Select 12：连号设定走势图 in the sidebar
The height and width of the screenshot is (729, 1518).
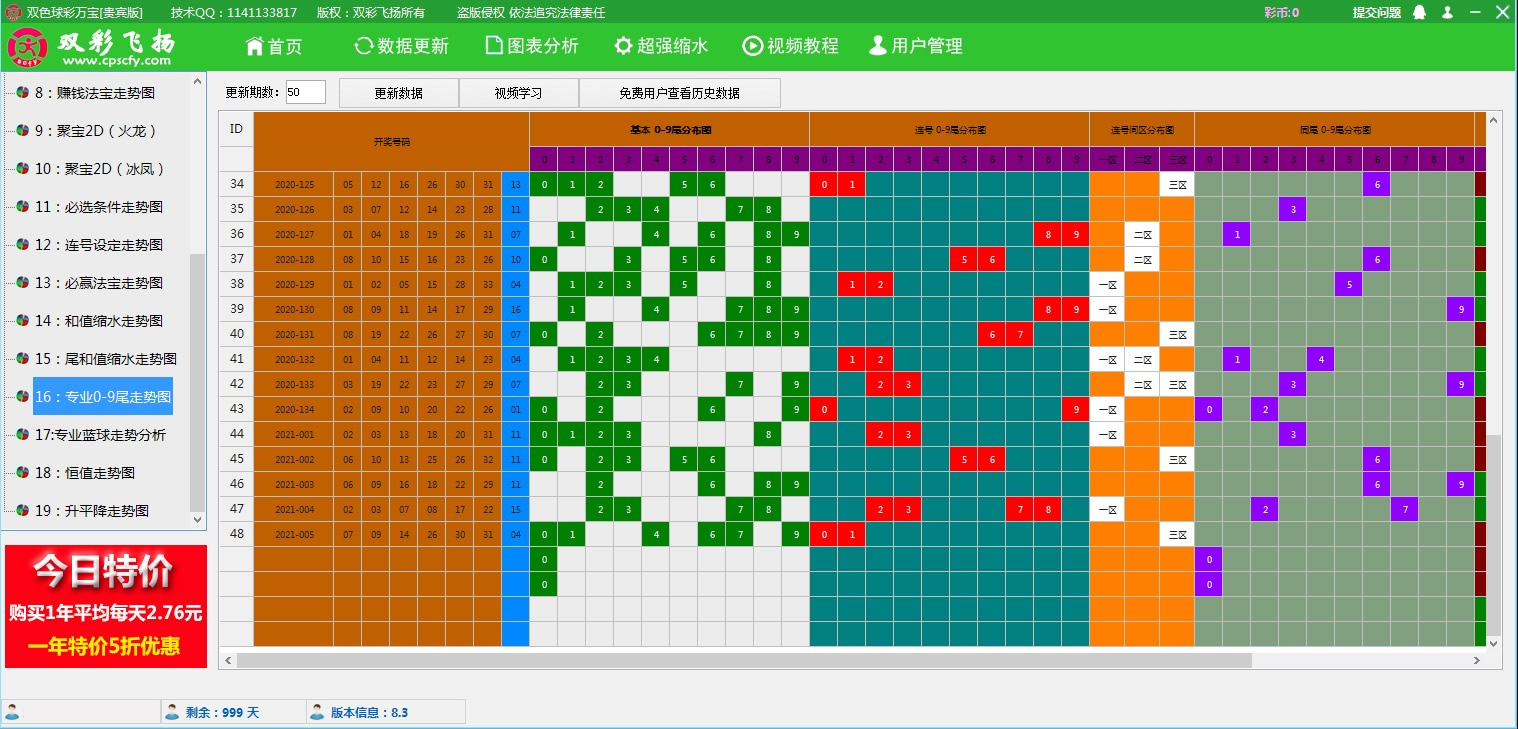[x=98, y=245]
